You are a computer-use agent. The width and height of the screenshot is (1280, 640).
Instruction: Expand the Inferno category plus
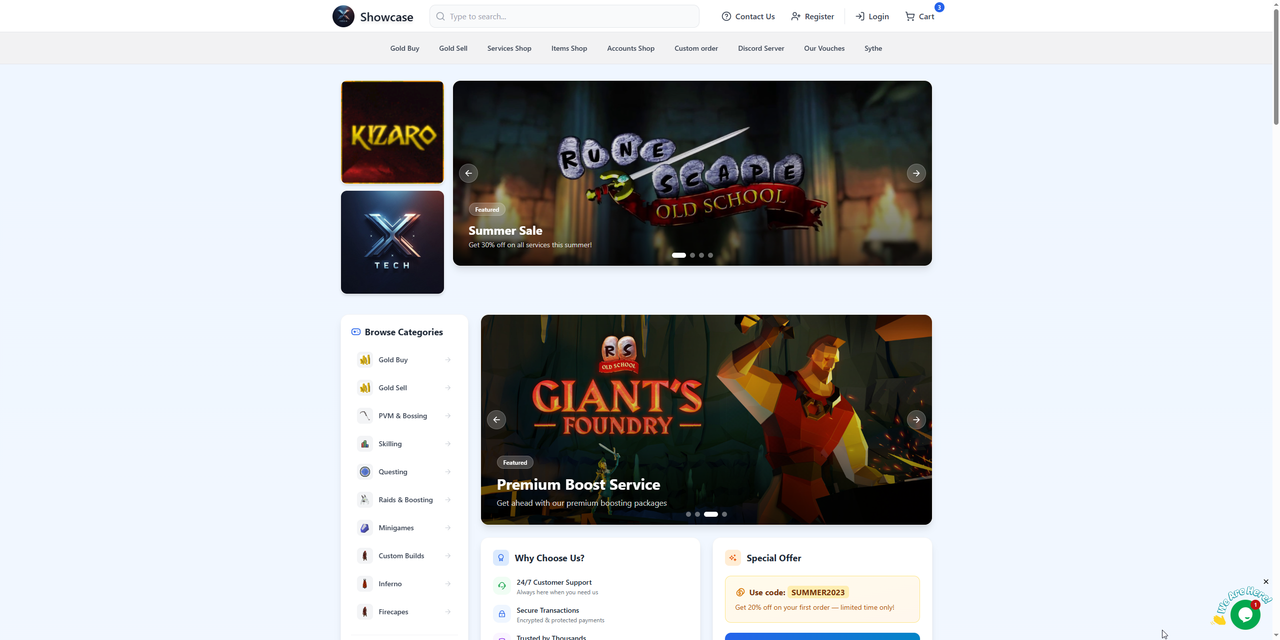click(x=449, y=584)
